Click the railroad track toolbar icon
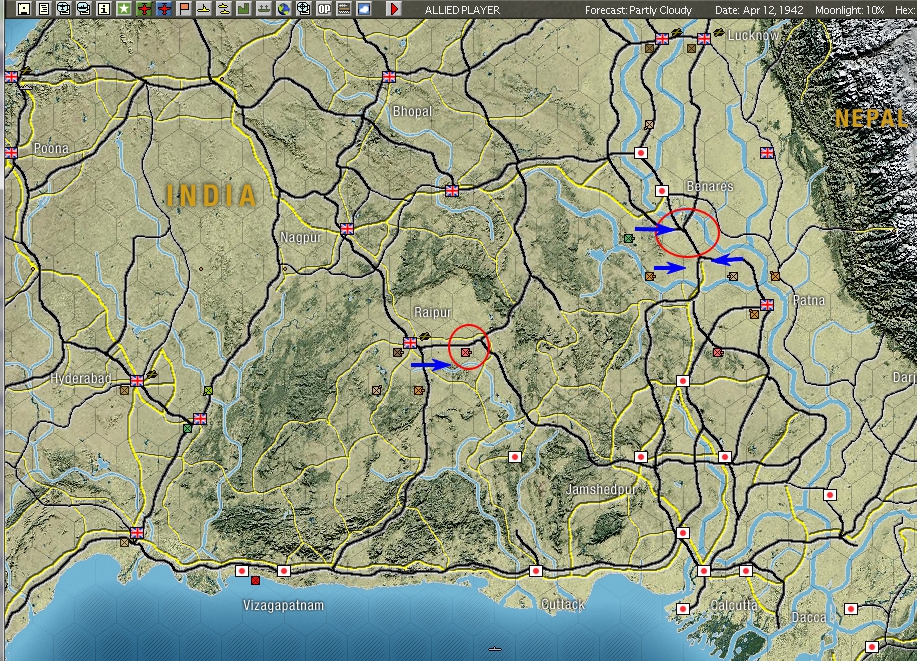 pyautogui.click(x=344, y=9)
